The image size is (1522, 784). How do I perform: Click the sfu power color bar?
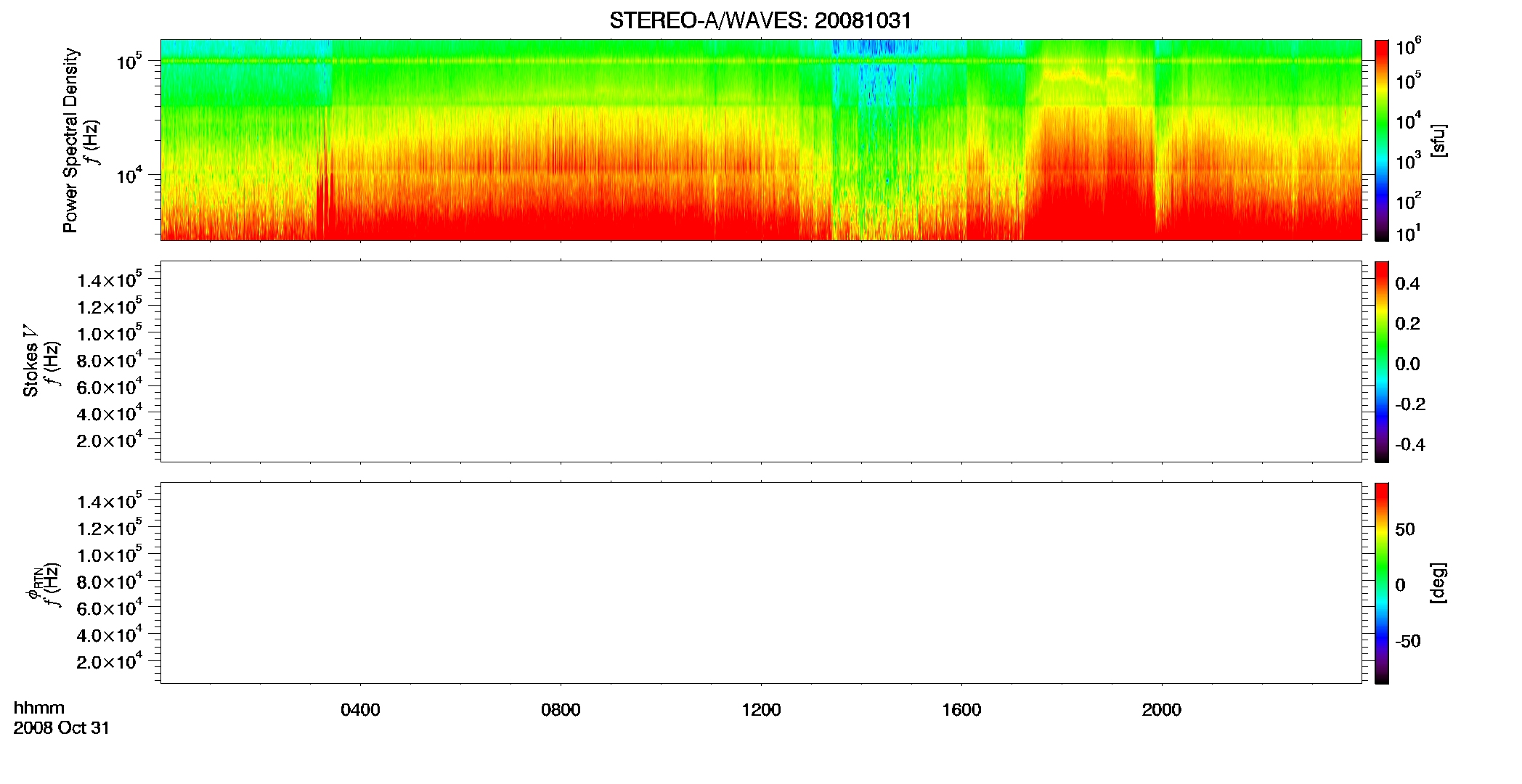click(1382, 139)
